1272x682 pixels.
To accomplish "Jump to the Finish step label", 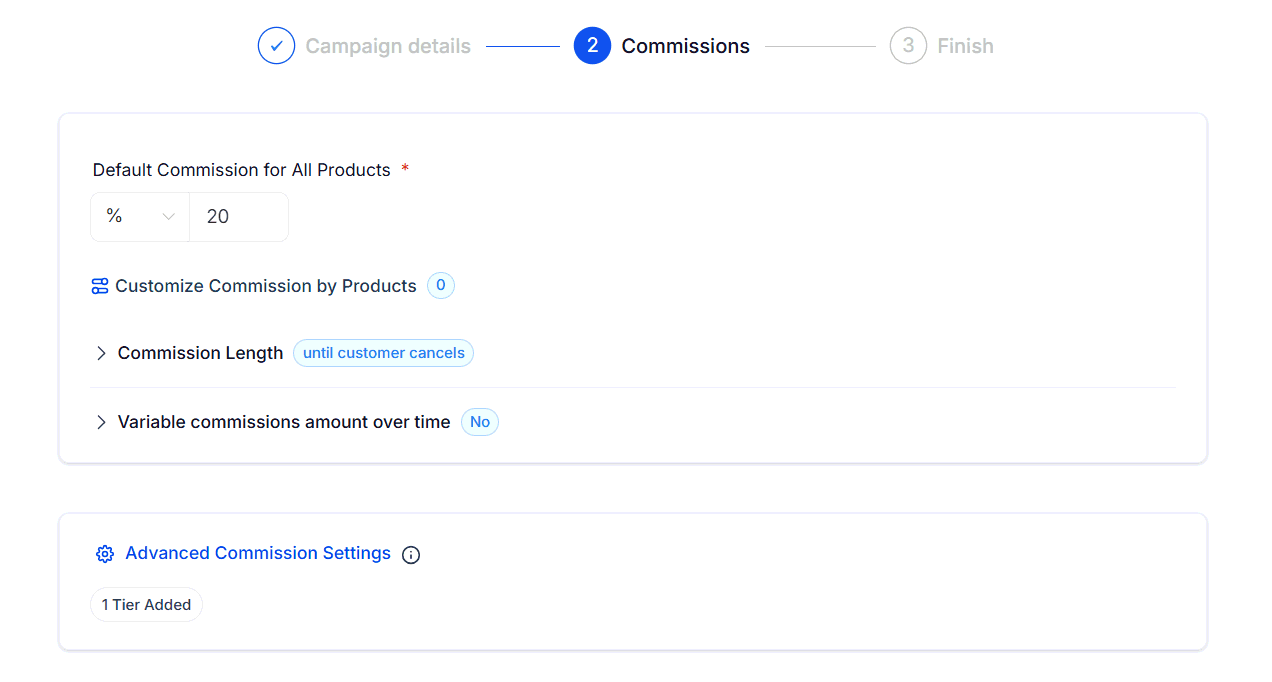I will pyautogui.click(x=965, y=46).
